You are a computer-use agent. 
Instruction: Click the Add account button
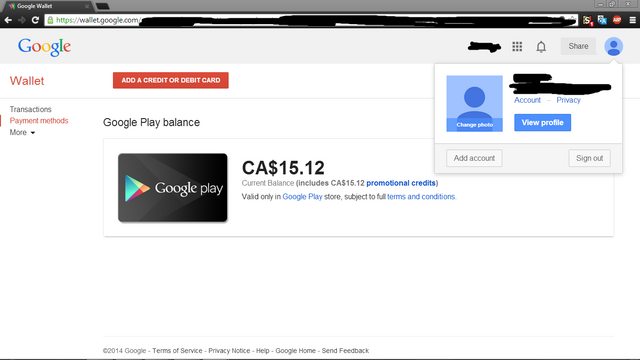click(x=474, y=158)
